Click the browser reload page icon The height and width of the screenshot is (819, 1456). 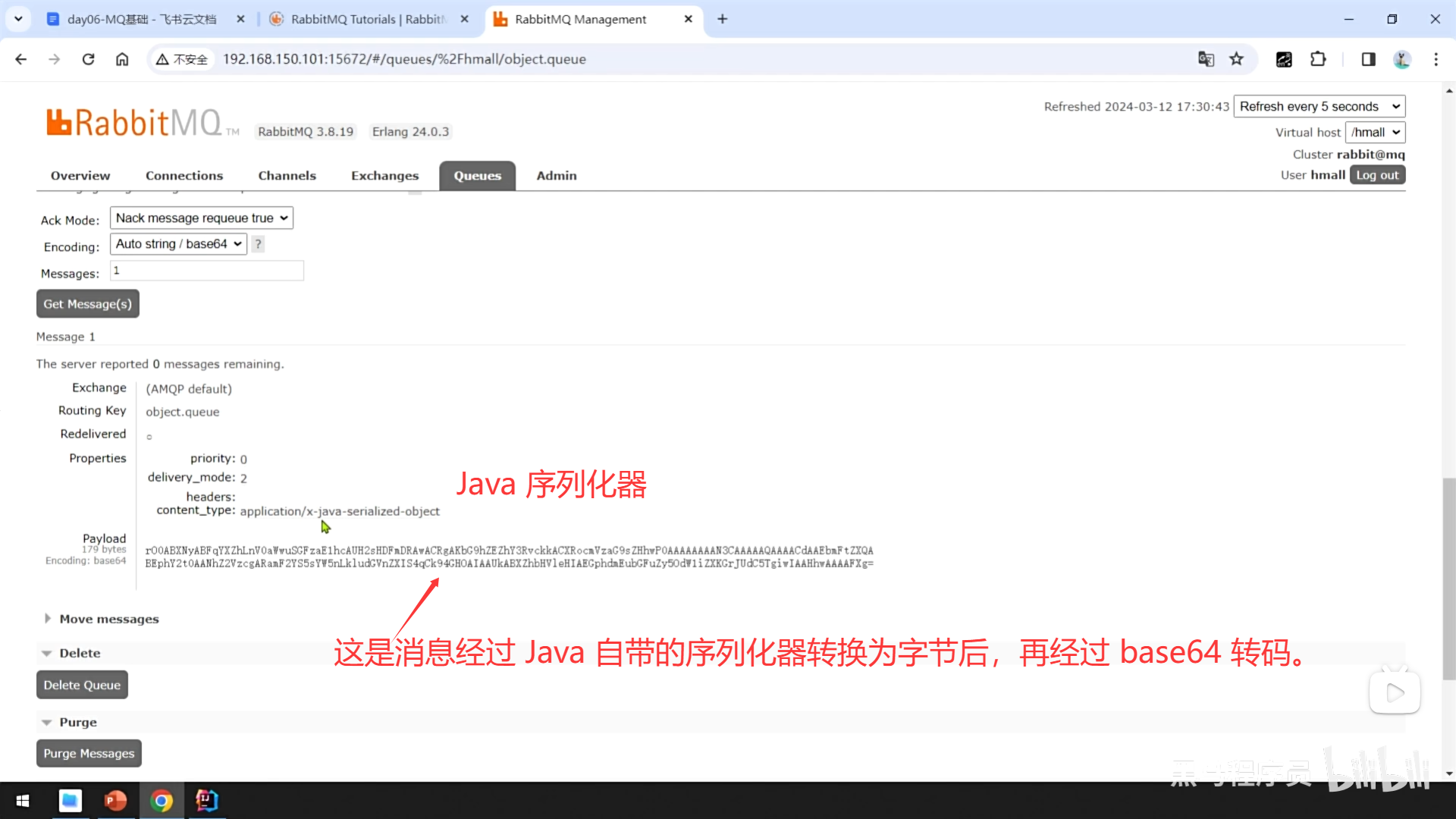tap(88, 59)
